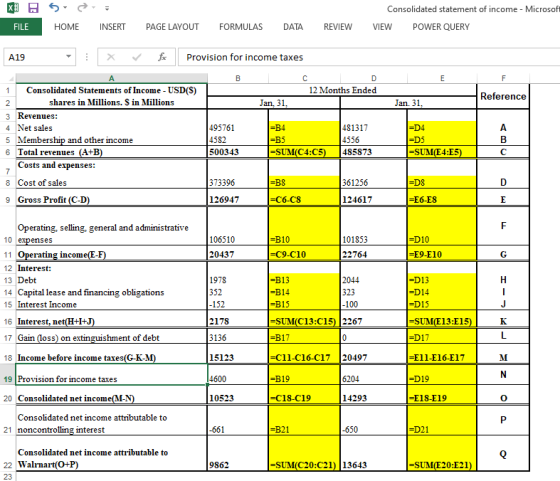
Task: Select the Reference header cell
Action: (503, 96)
